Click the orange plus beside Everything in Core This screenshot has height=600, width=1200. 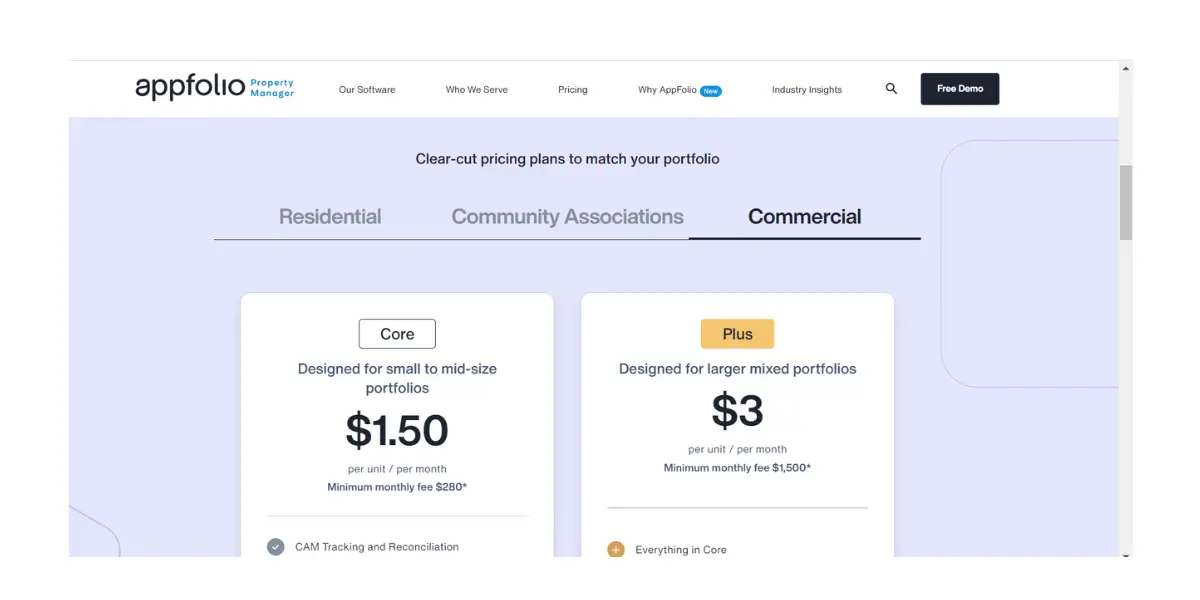[x=616, y=549]
